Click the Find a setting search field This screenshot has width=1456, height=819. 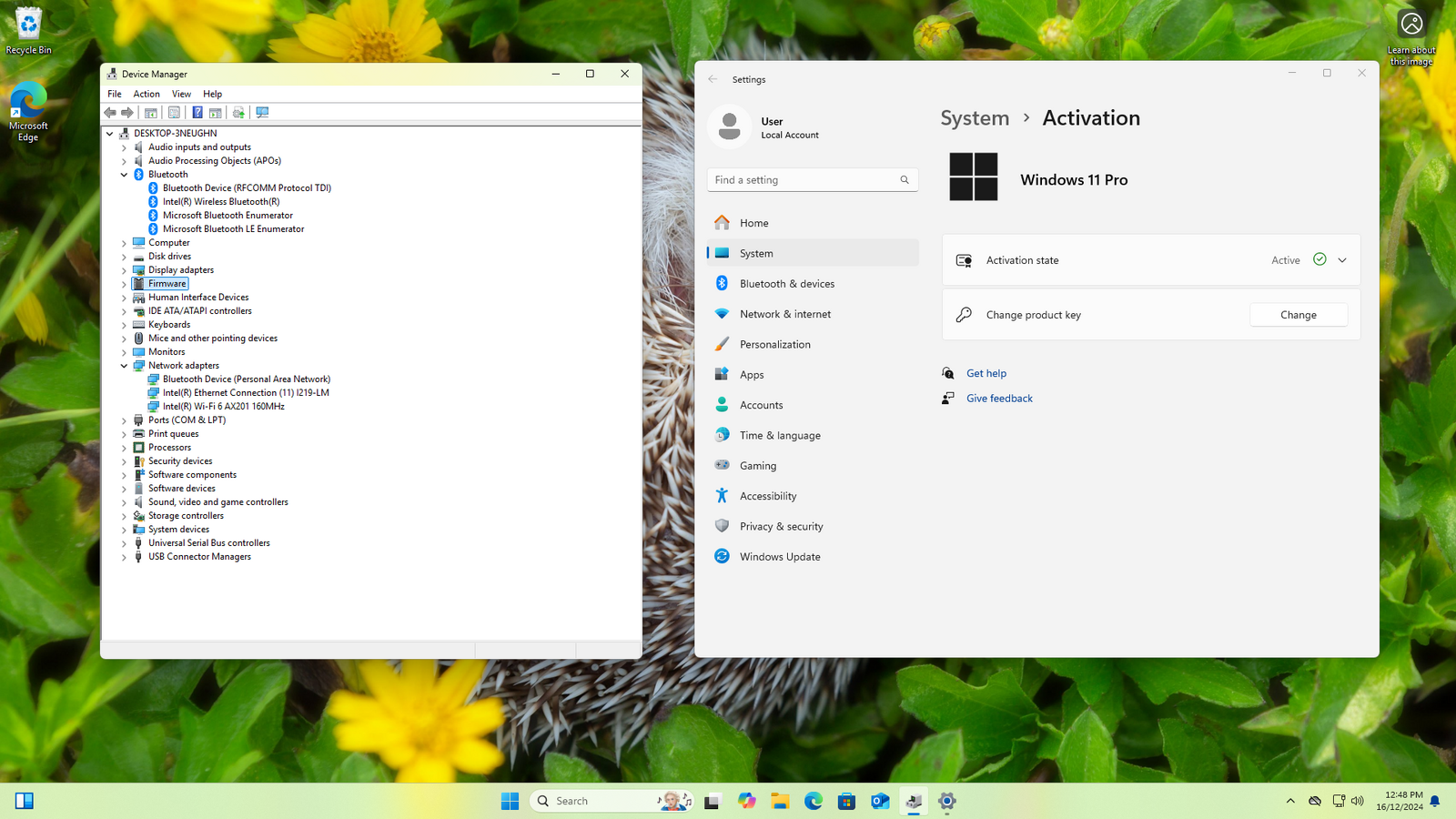(813, 180)
